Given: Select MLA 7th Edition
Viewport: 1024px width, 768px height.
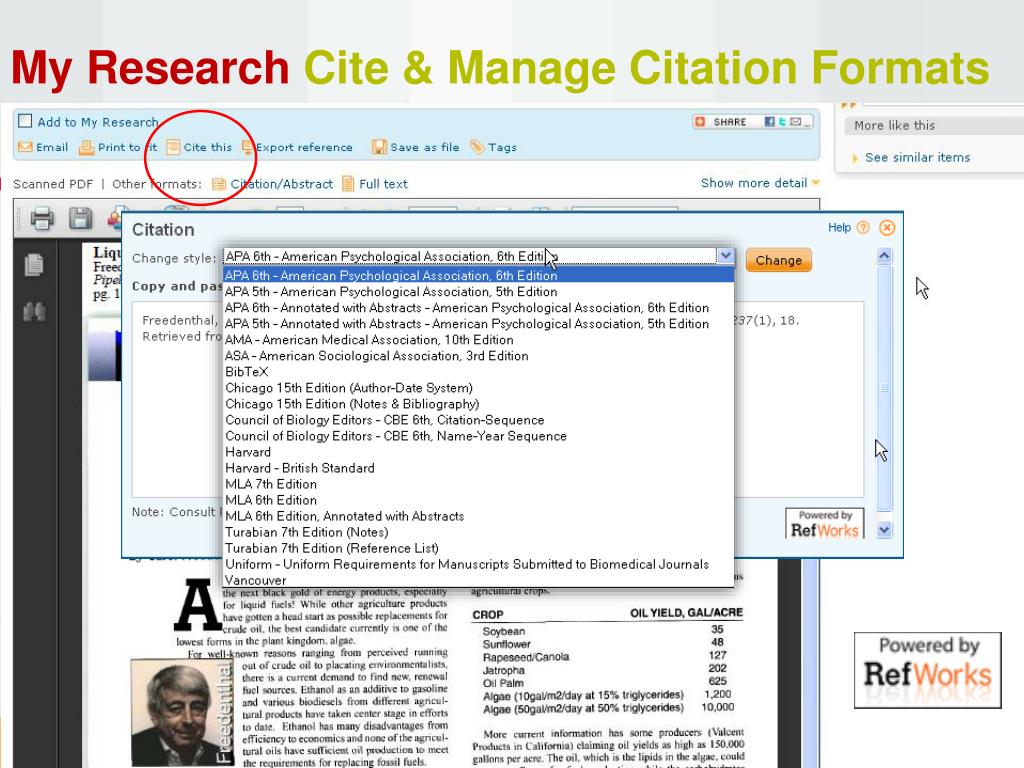Looking at the screenshot, I should pyautogui.click(x=479, y=484).
